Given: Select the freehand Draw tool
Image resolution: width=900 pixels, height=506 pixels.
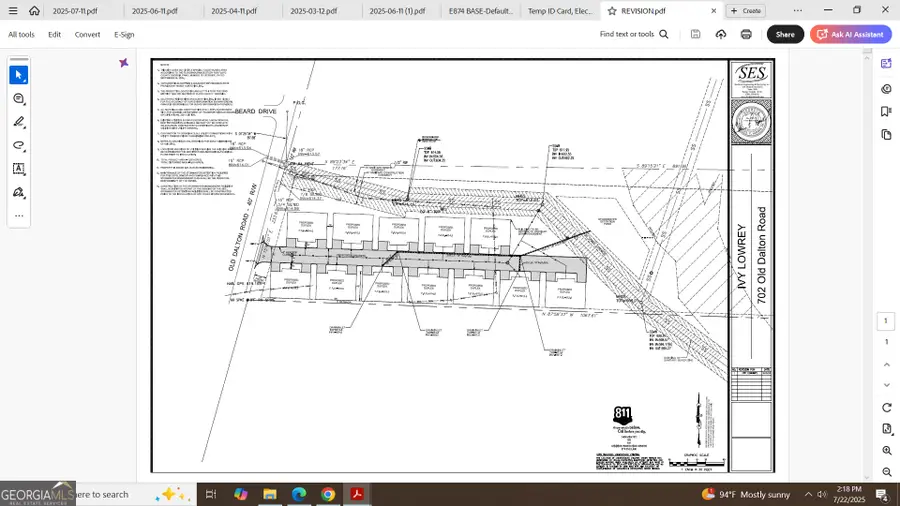Looking at the screenshot, I should pyautogui.click(x=18, y=145).
